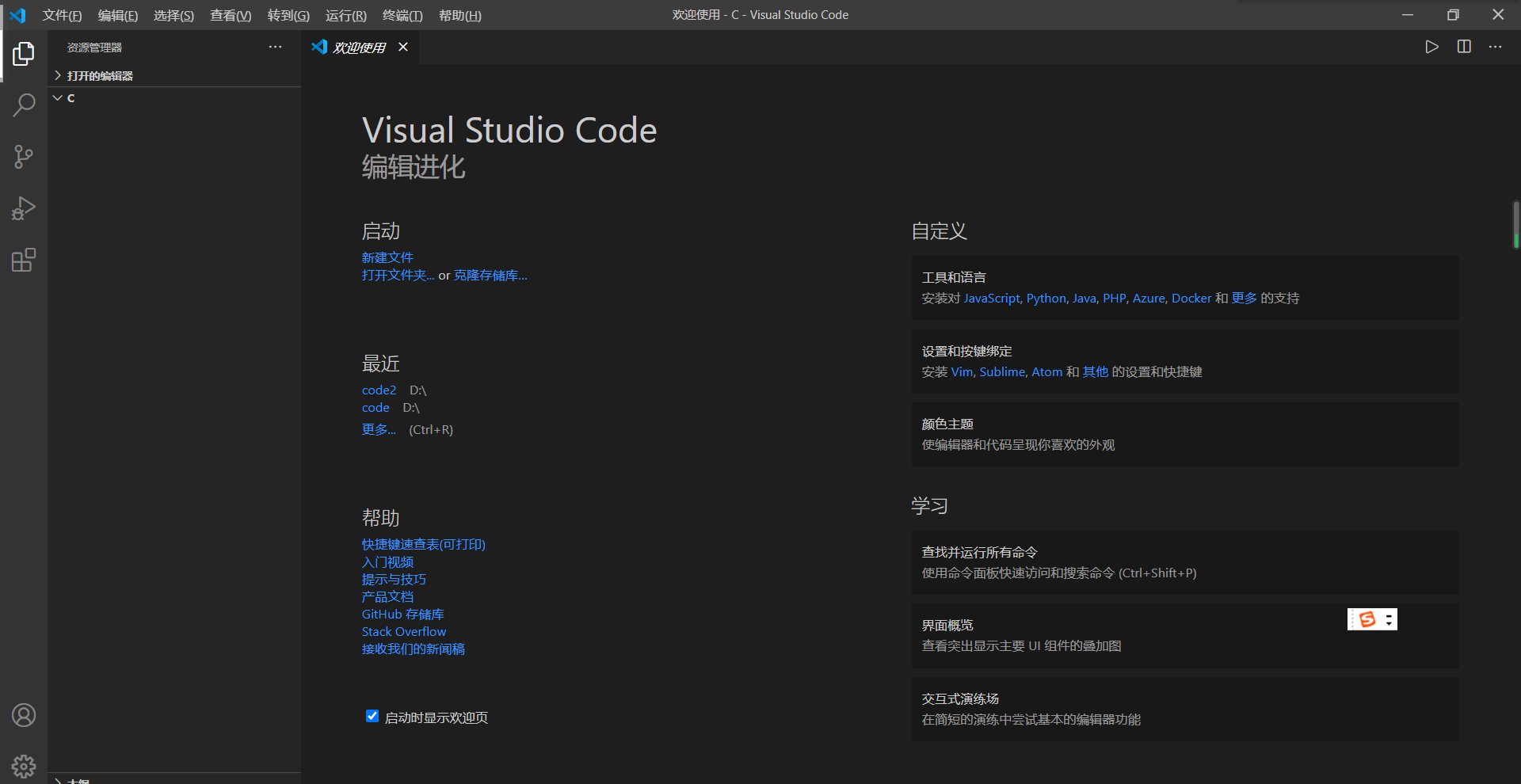Expand the 打开的编辑器 section
Screen dimensions: 1521x784
click(x=174, y=75)
